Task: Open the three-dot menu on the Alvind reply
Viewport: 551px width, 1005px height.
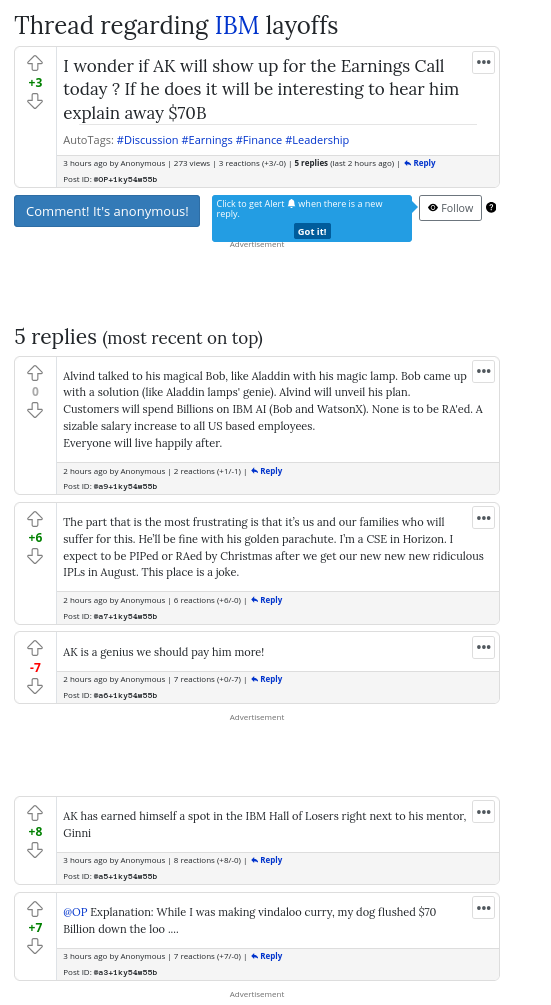Action: 484,371
